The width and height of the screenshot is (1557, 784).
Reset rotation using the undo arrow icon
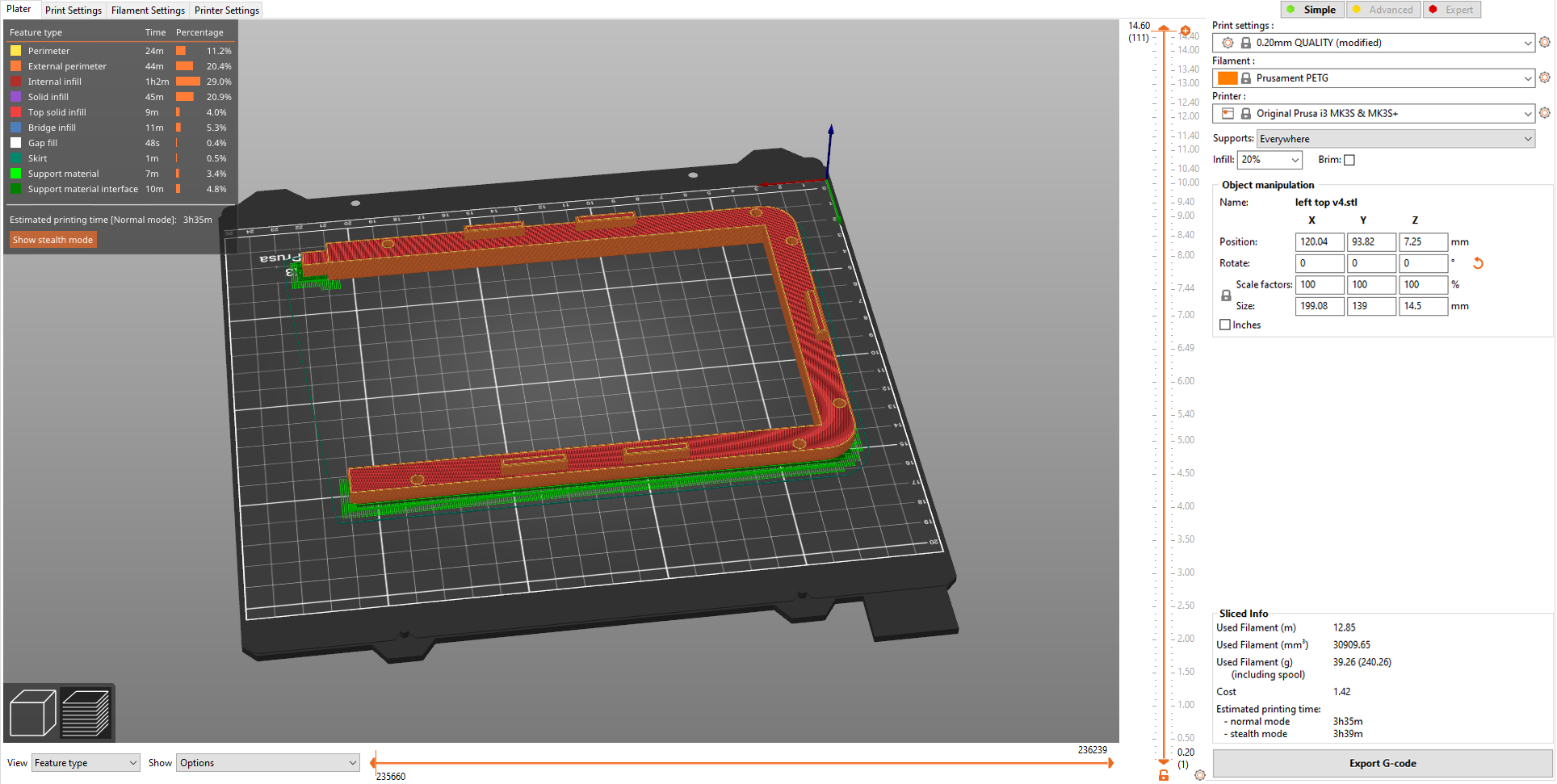pyautogui.click(x=1479, y=263)
